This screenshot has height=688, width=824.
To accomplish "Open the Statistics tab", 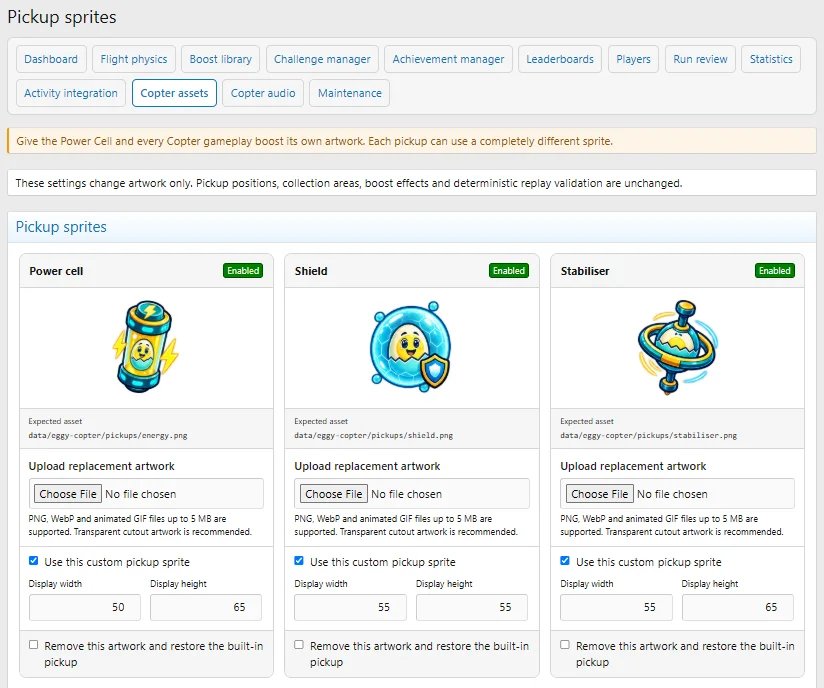I will tap(771, 59).
